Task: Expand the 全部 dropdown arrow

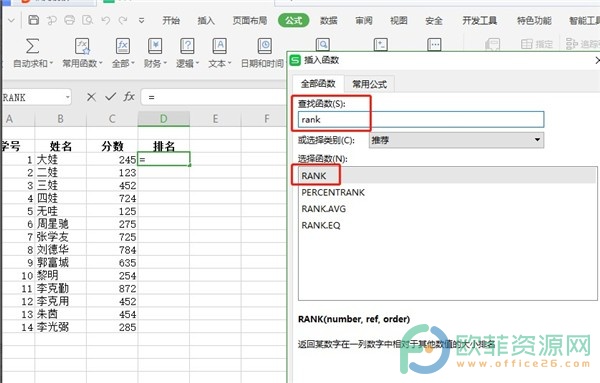Action: [133, 63]
